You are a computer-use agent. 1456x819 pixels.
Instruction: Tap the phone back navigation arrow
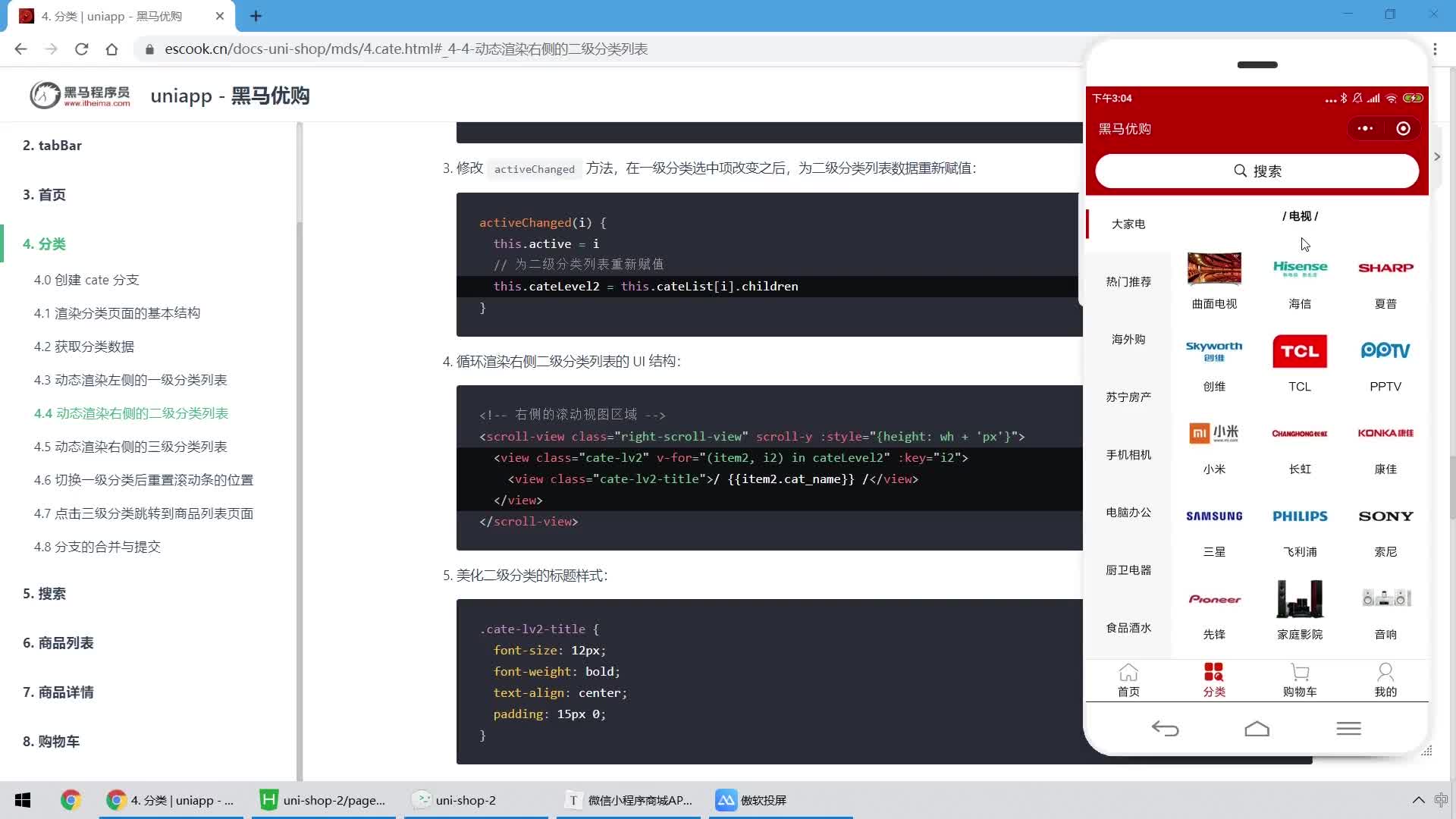click(1165, 729)
